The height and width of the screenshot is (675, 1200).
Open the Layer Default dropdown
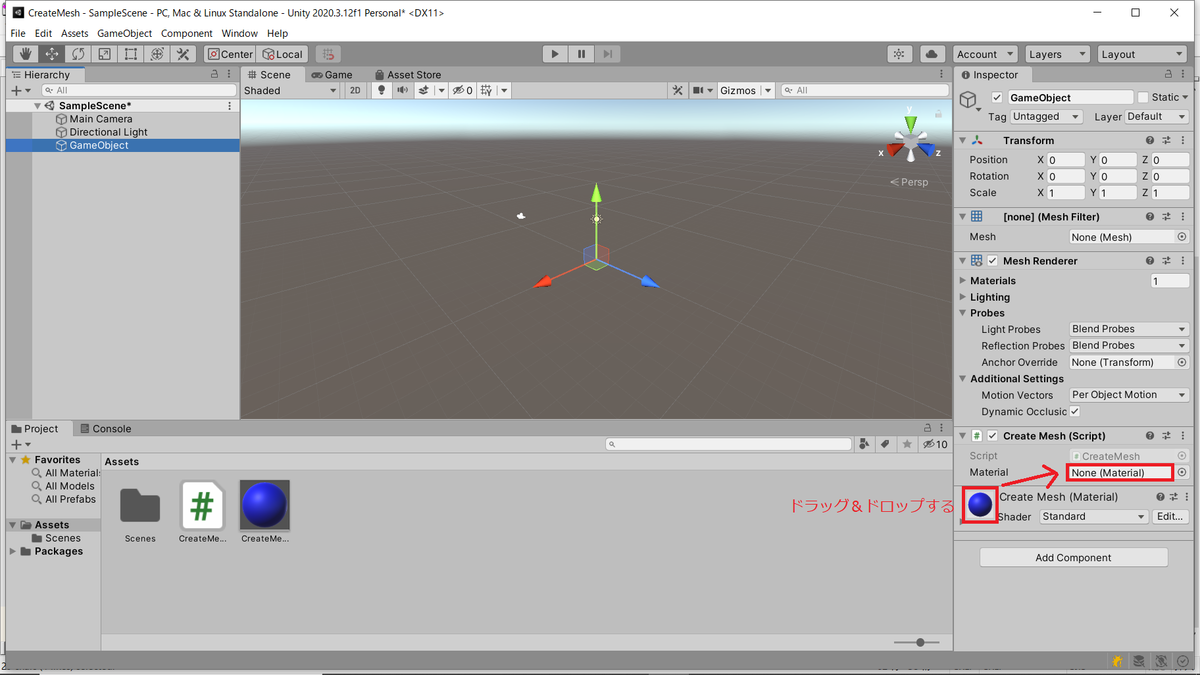tap(1156, 117)
